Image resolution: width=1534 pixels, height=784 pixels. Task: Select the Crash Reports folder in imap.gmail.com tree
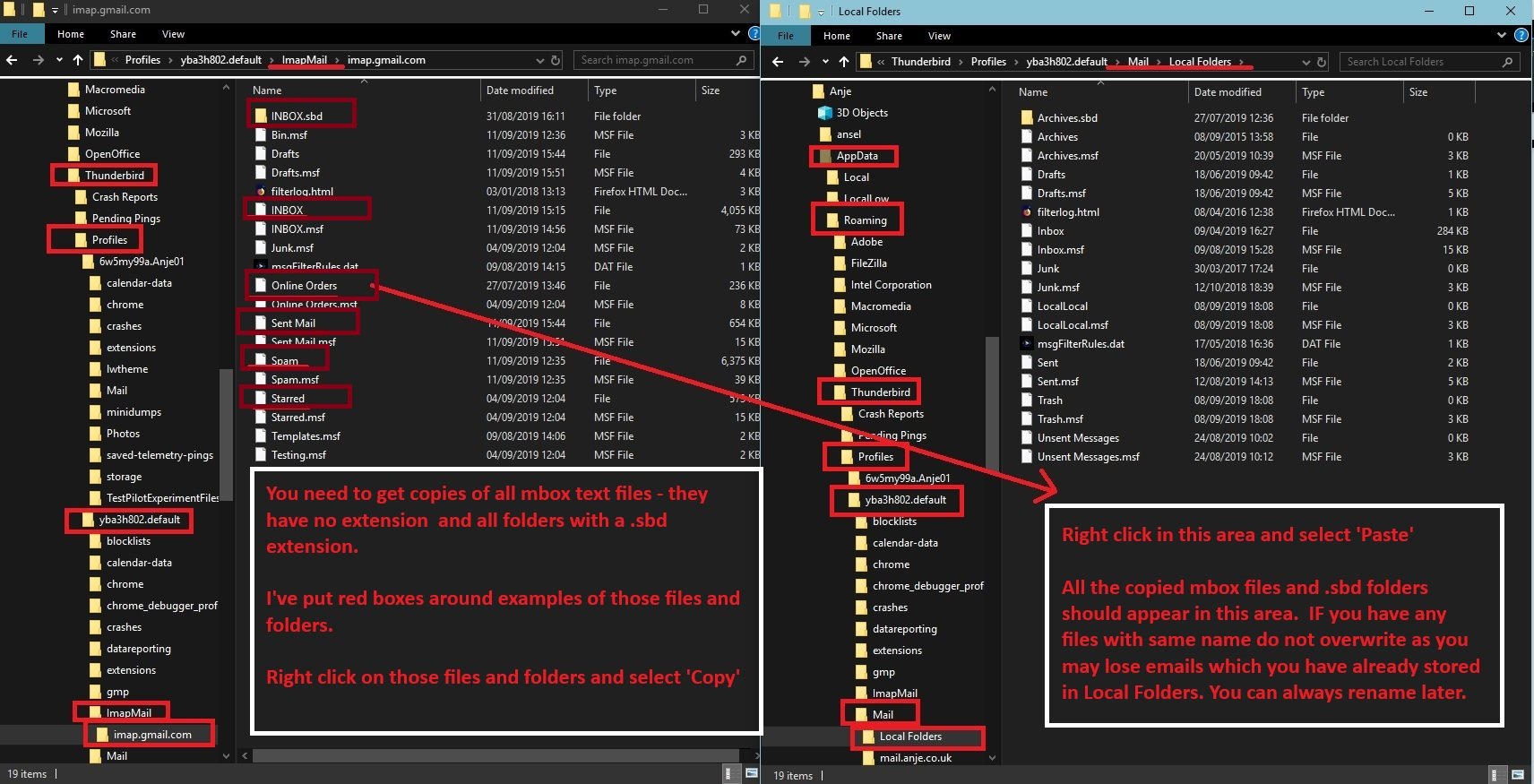[x=125, y=197]
